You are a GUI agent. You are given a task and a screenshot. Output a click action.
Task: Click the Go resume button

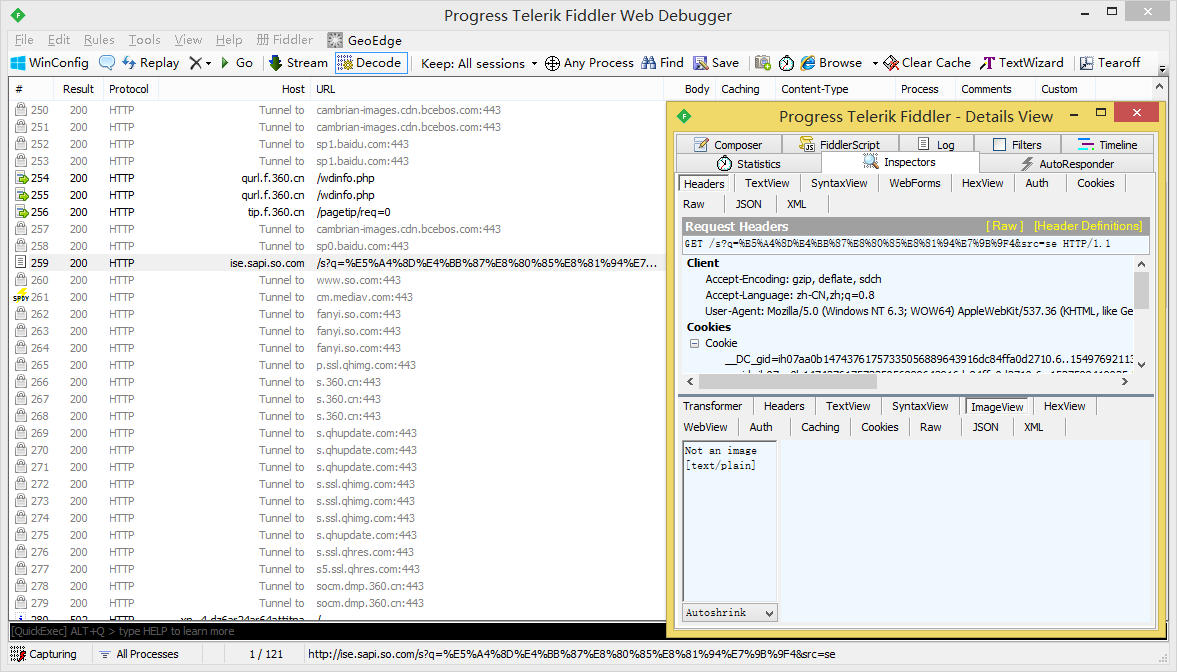236,63
